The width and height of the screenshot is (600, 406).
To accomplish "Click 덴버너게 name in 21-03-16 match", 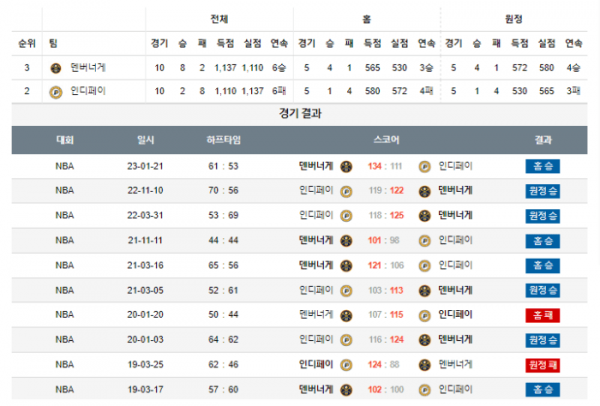I will pos(316,265).
